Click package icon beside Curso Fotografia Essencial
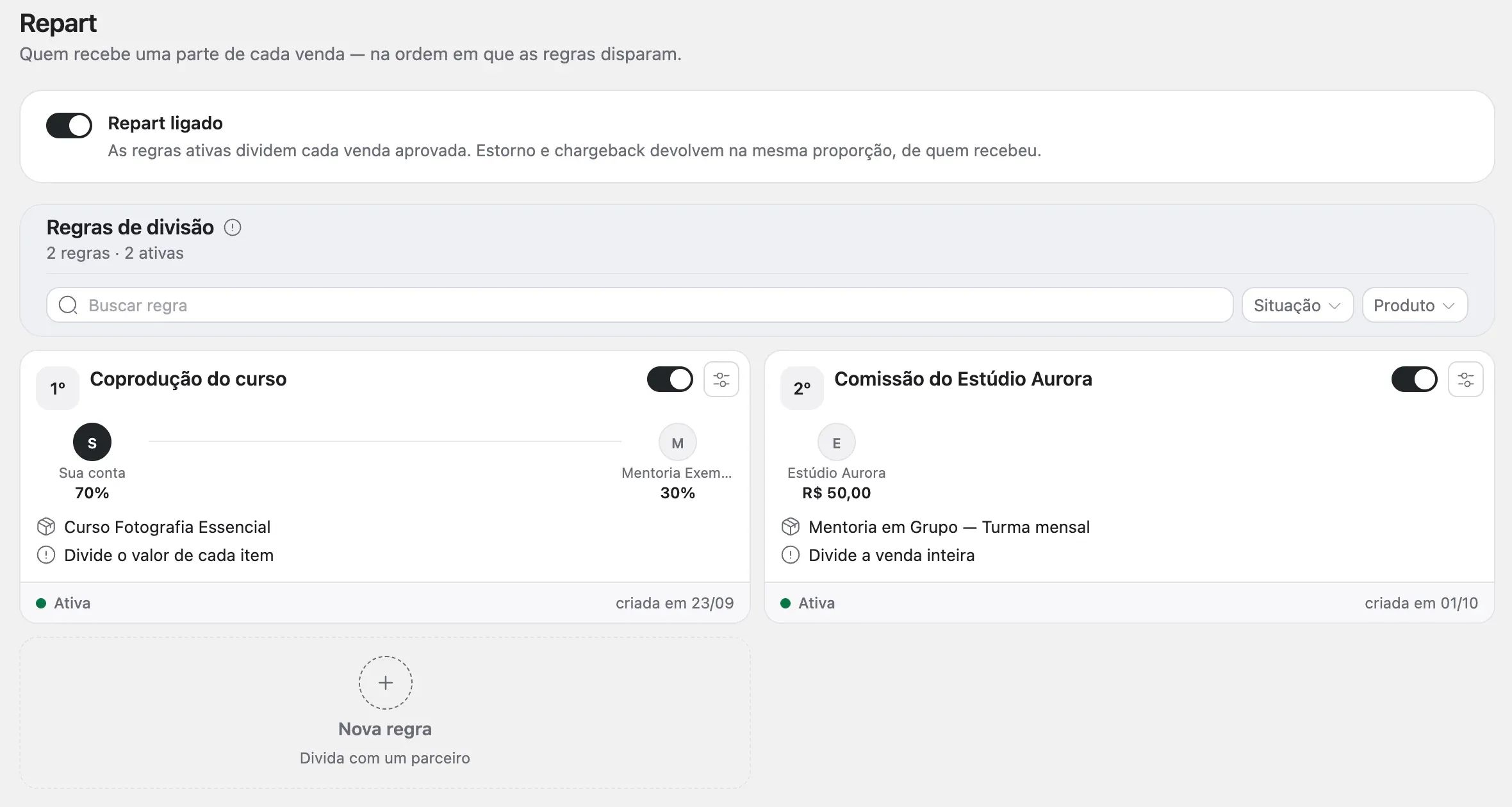The height and width of the screenshot is (807, 1512). [x=46, y=526]
